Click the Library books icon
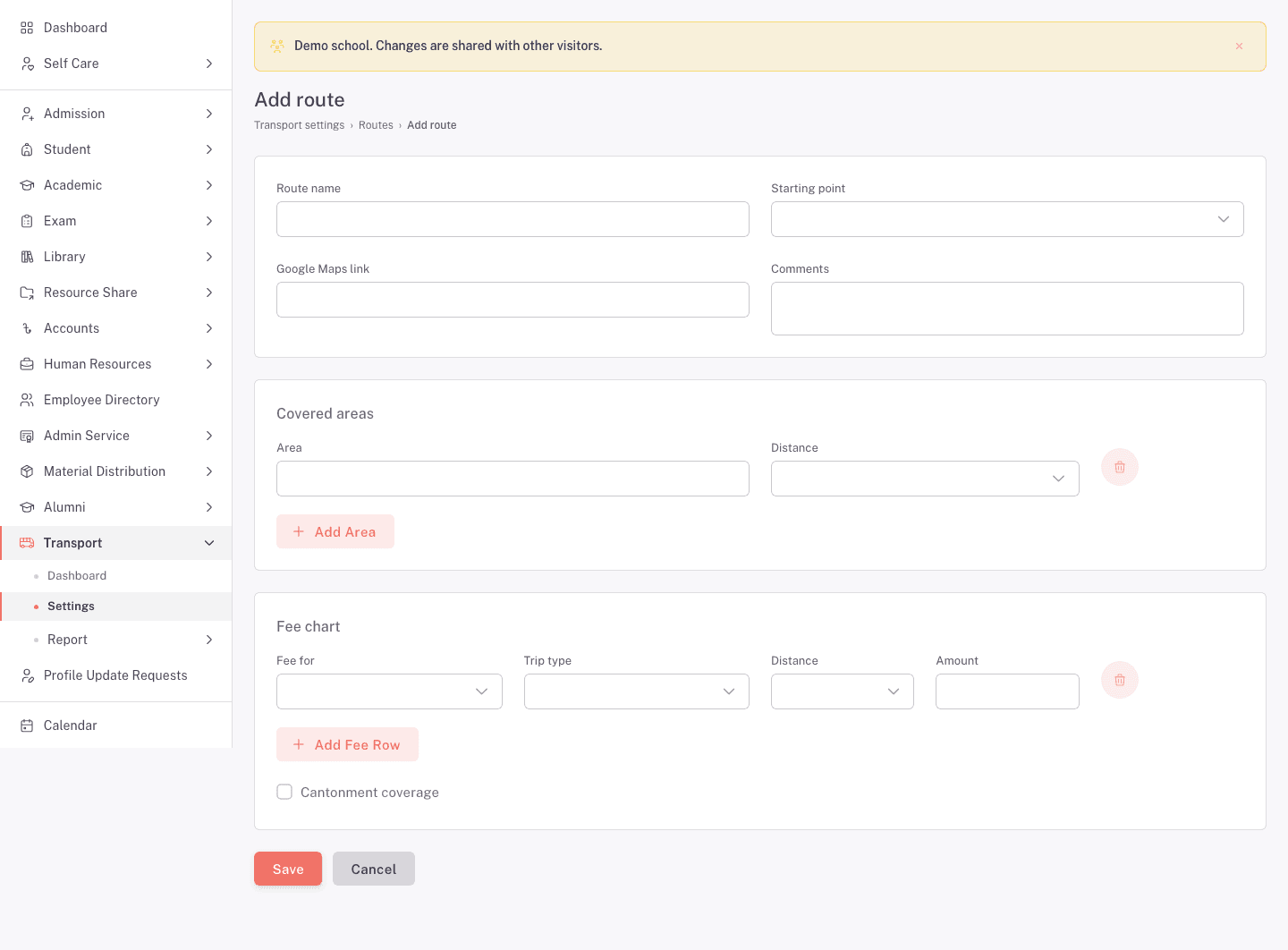 pyautogui.click(x=27, y=257)
